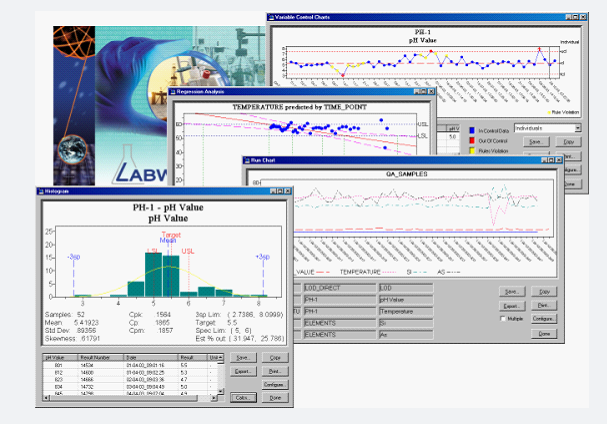The image size is (607, 424).
Task: Click the red out-of-control point at chart peak
Action: (x=539, y=49)
